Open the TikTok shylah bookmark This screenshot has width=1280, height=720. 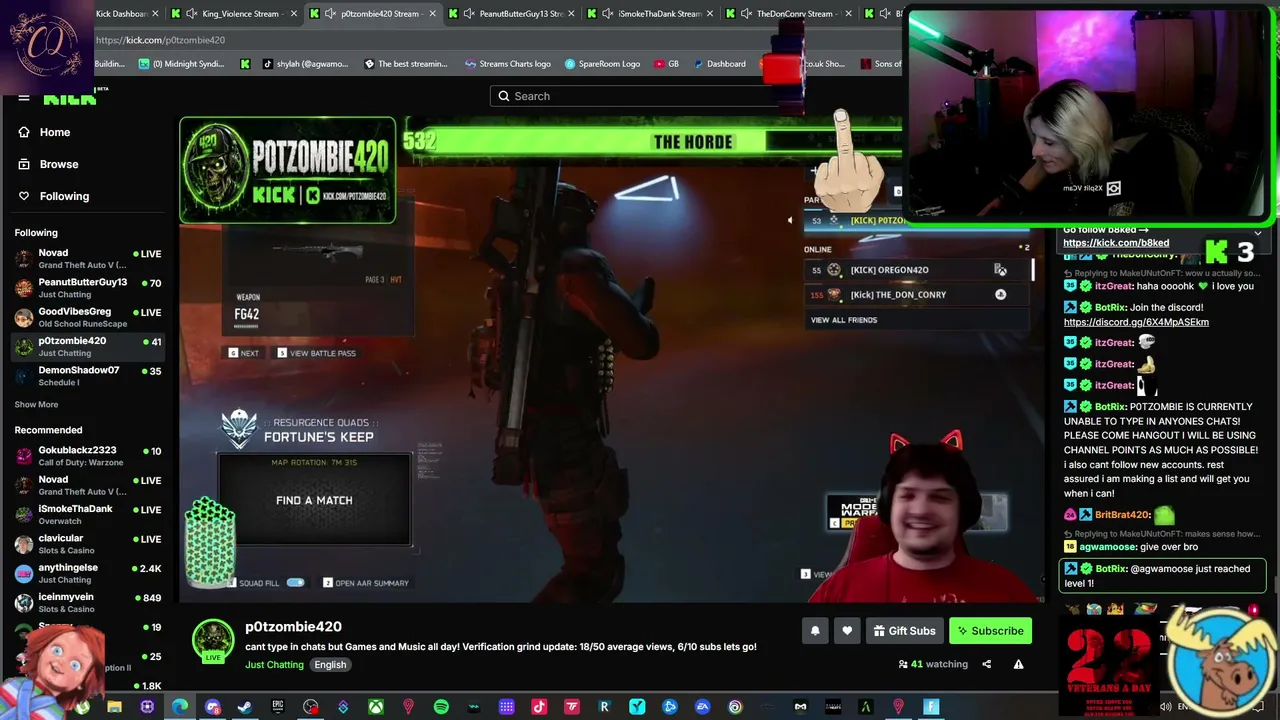(306, 64)
